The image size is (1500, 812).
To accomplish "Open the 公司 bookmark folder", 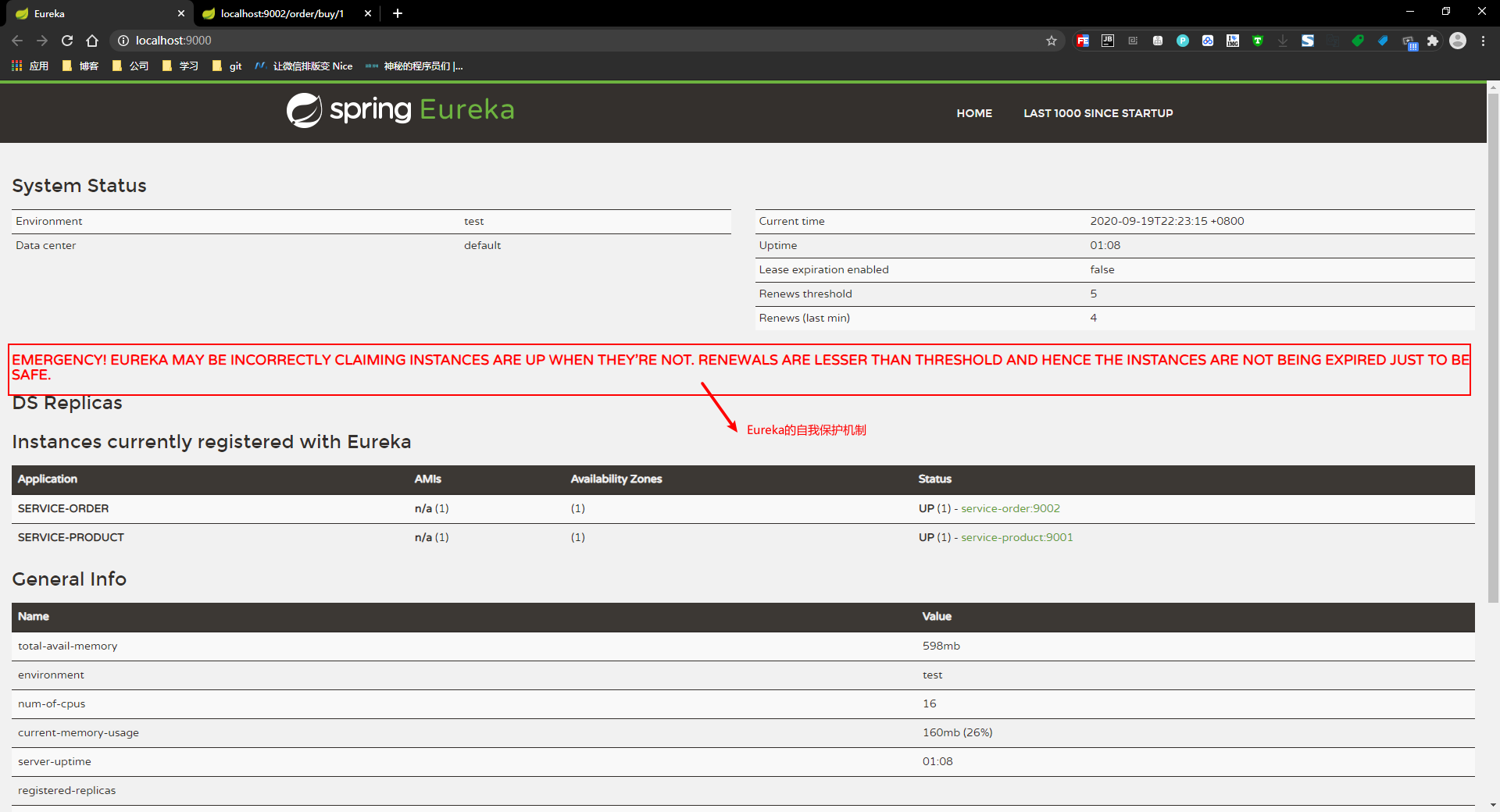I will (130, 66).
